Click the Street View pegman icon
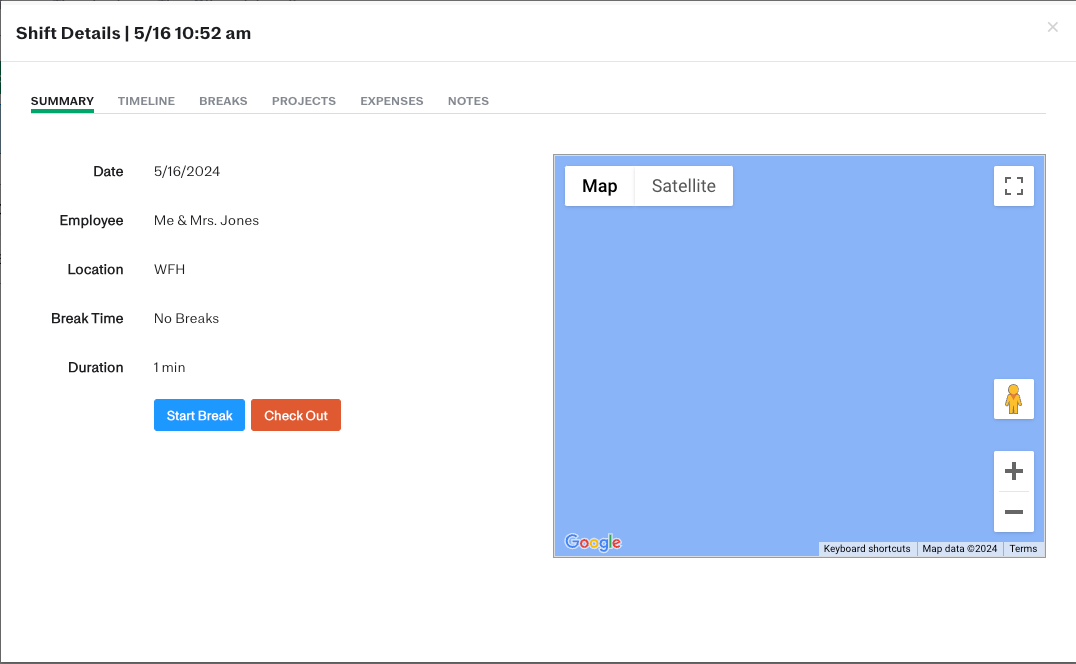1076x664 pixels. [x=1013, y=399]
